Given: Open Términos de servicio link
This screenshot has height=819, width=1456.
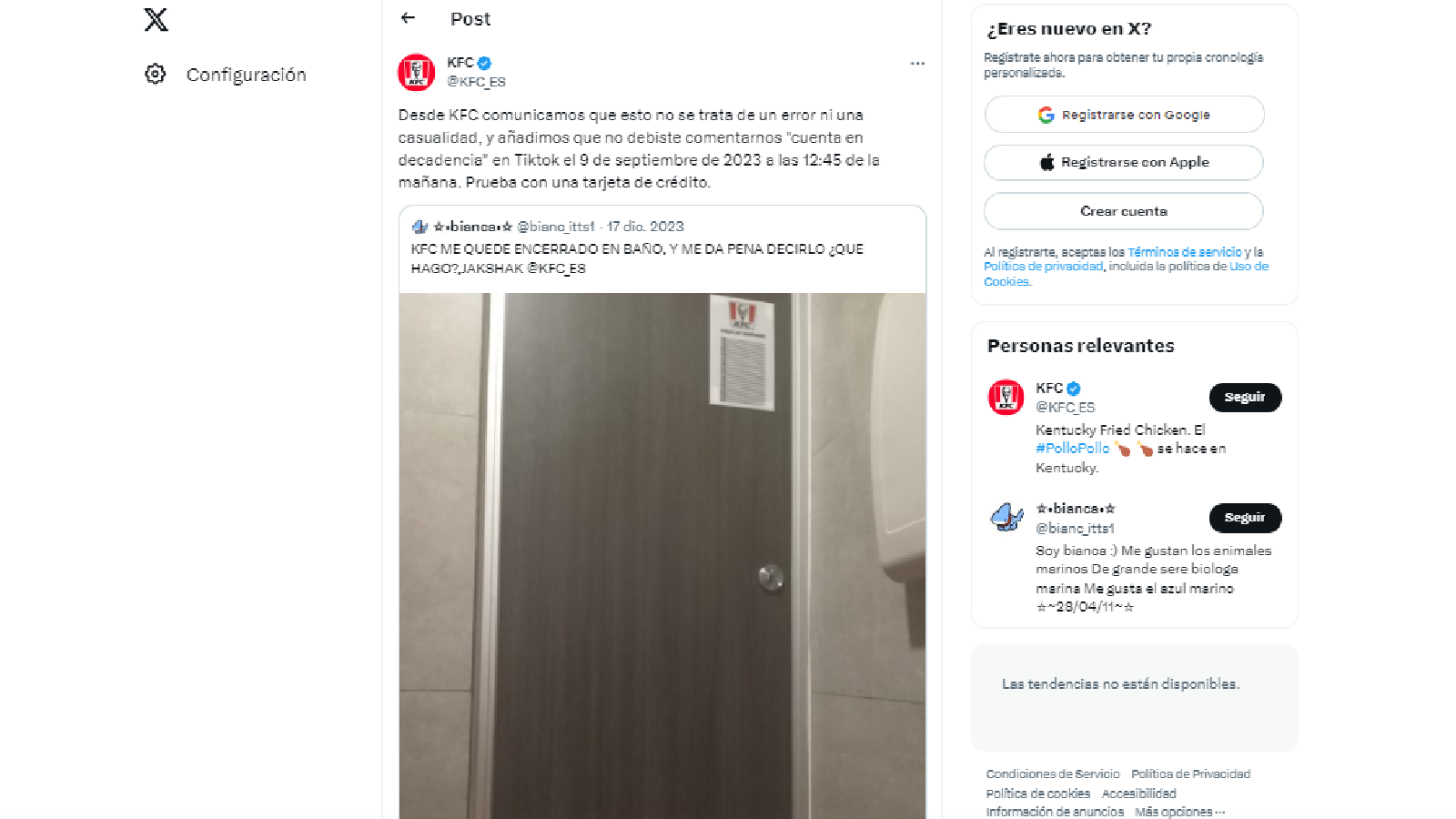Looking at the screenshot, I should pyautogui.click(x=1184, y=252).
